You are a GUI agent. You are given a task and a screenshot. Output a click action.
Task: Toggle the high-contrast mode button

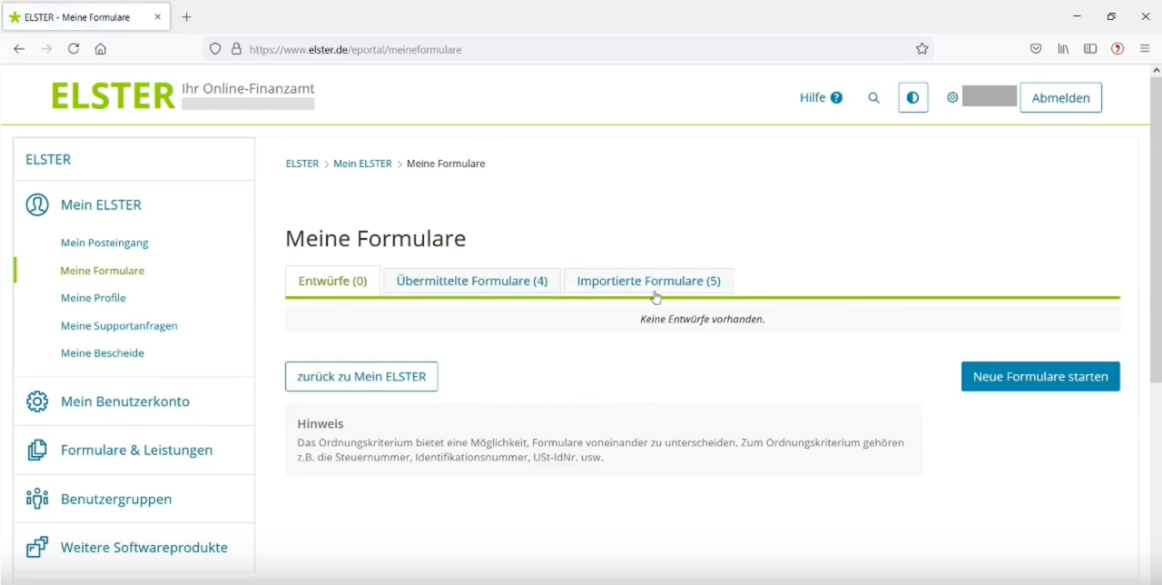(913, 97)
